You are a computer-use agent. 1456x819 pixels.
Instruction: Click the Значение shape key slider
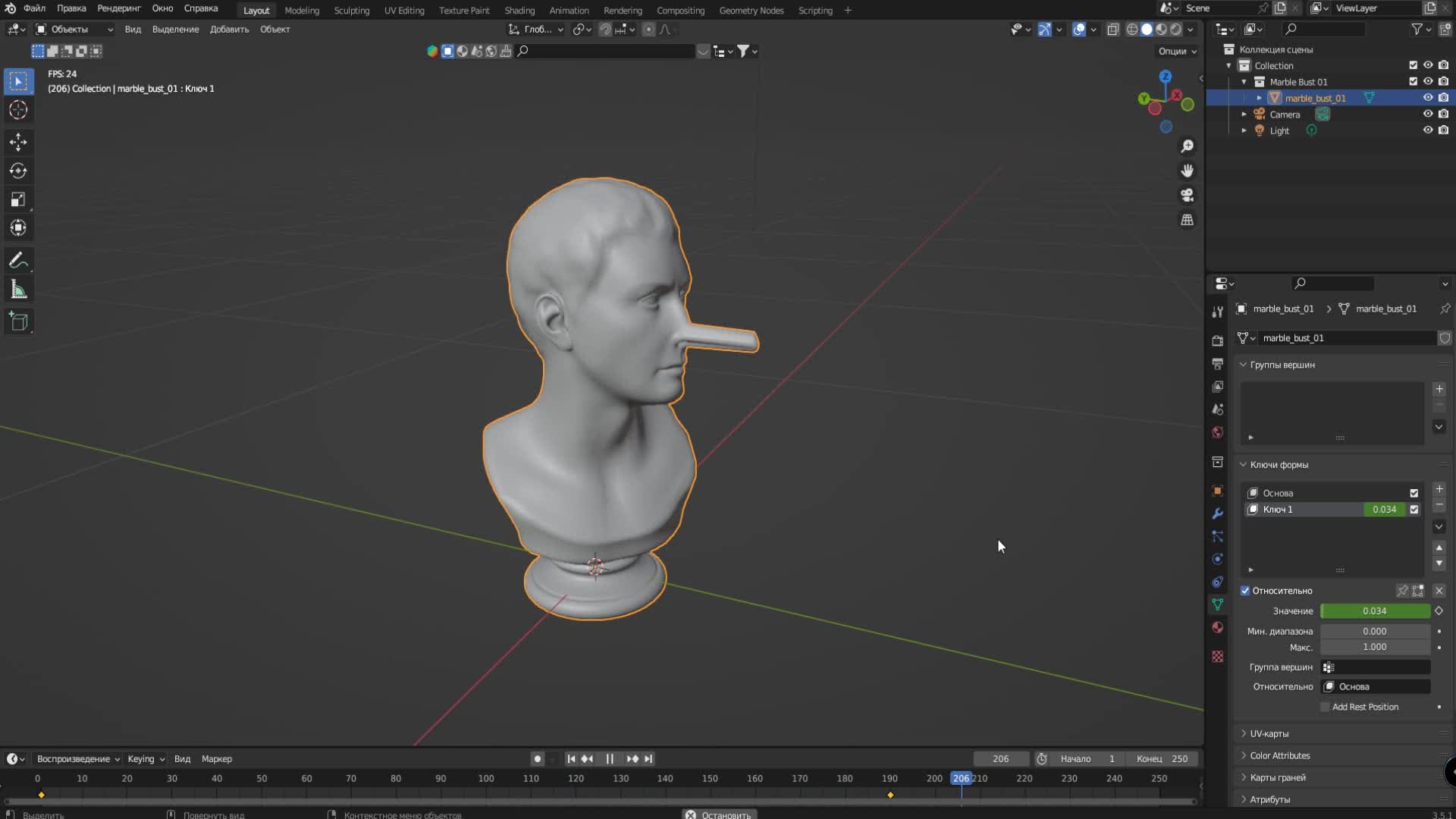(1374, 611)
